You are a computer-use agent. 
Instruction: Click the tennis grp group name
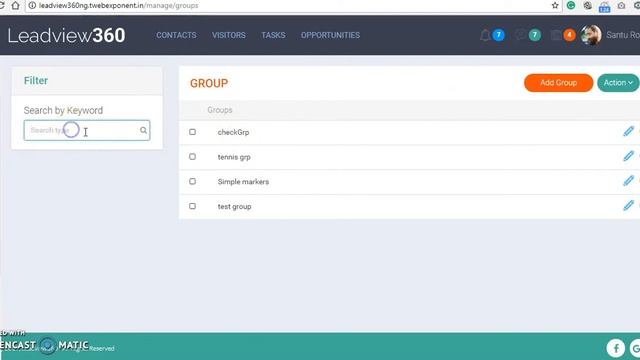(234, 157)
